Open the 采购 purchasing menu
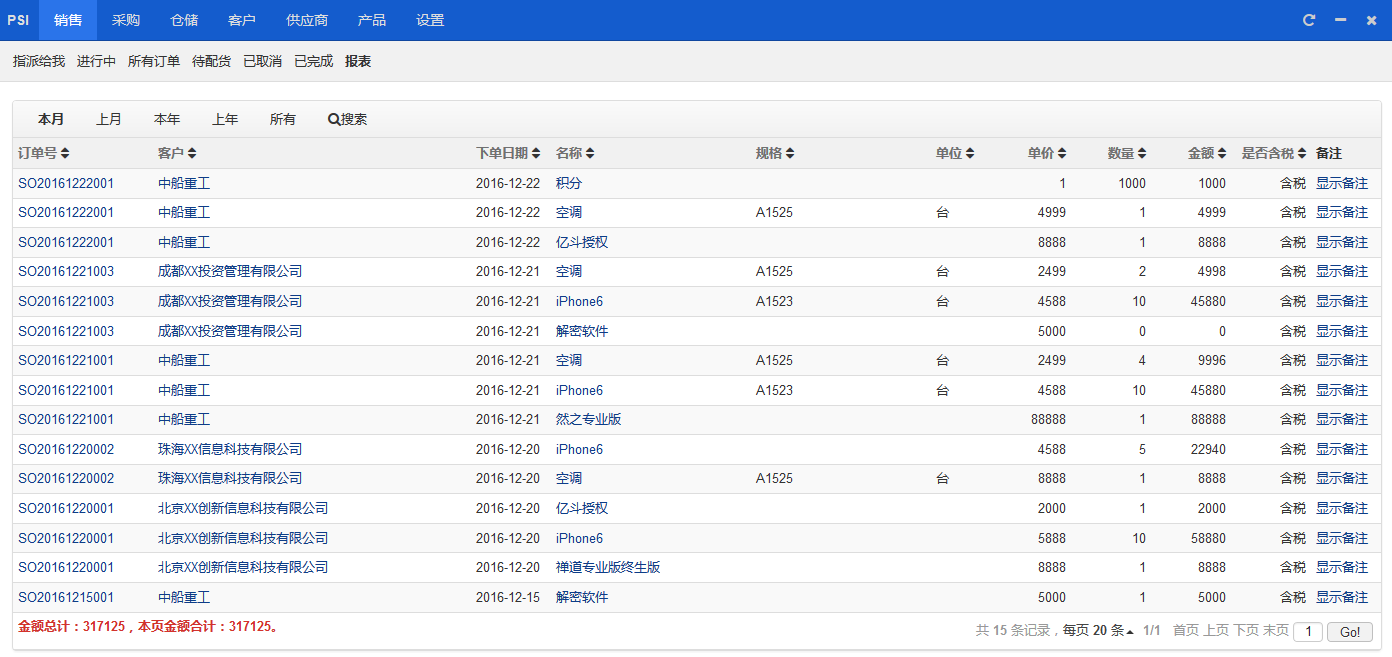The height and width of the screenshot is (657, 1392). point(126,20)
